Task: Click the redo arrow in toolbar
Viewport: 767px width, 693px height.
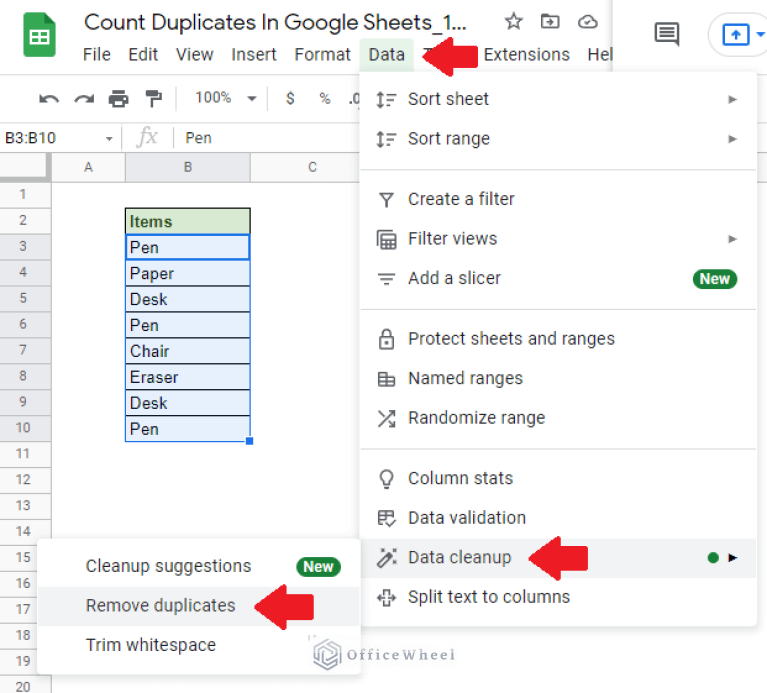Action: 84,98
